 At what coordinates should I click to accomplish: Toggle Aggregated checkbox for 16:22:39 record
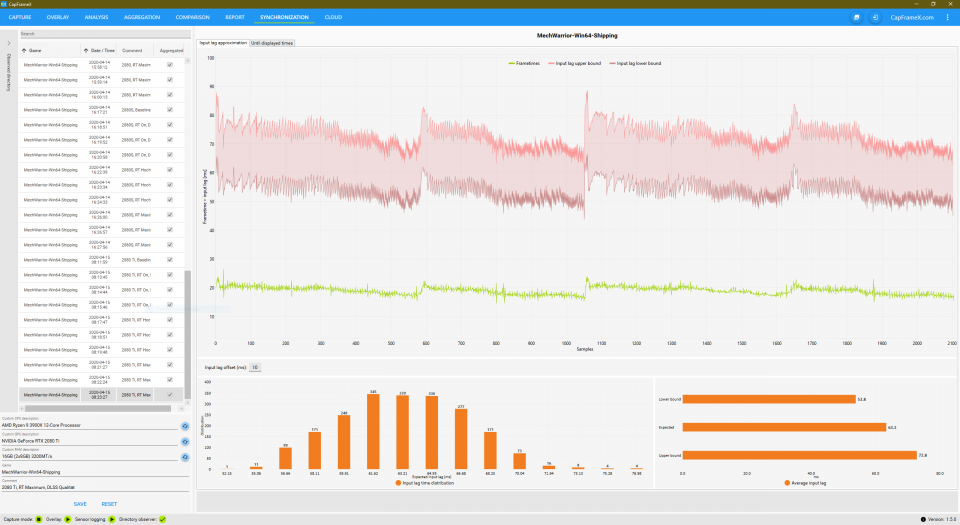point(170,169)
